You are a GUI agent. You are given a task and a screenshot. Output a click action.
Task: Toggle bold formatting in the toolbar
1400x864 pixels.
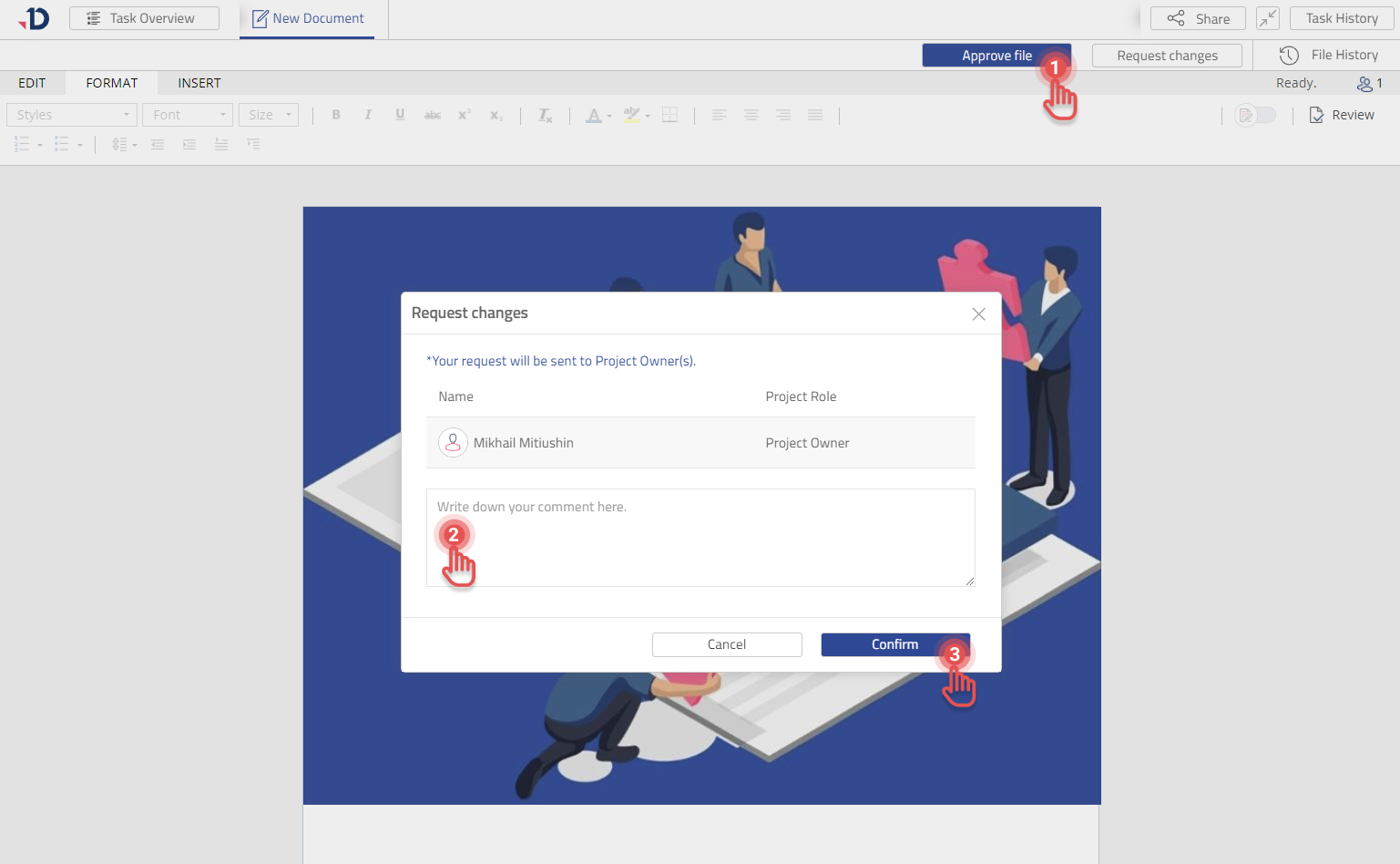(x=336, y=115)
